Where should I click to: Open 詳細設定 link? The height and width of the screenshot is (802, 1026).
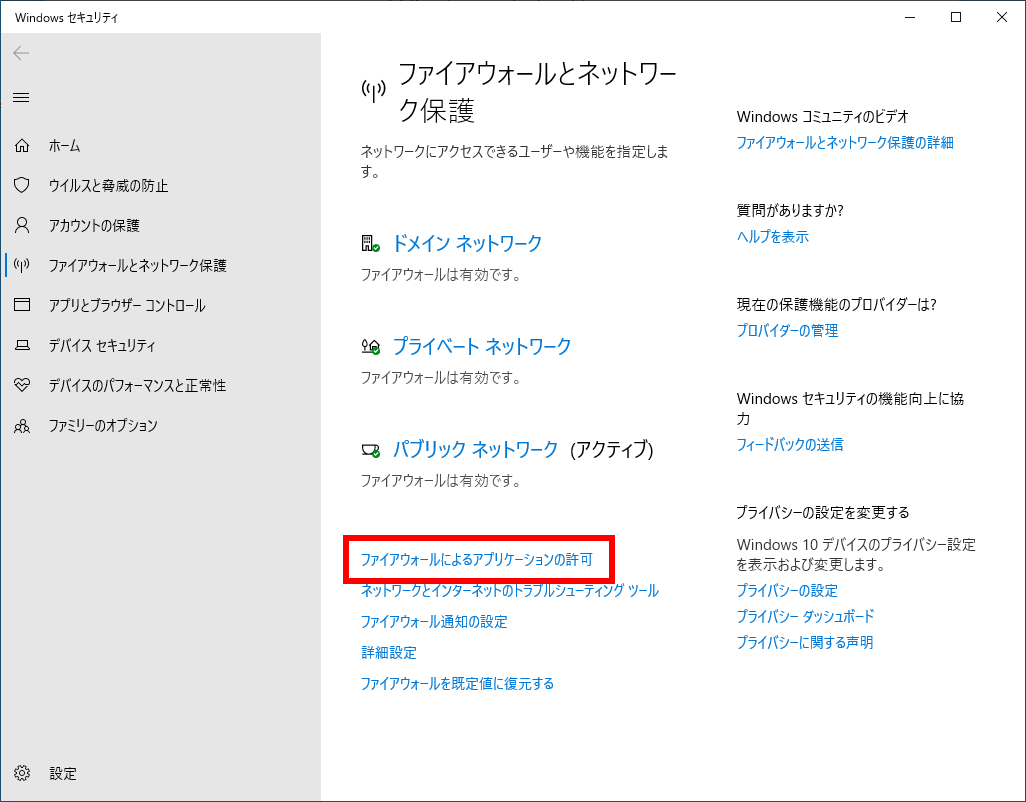[389, 652]
